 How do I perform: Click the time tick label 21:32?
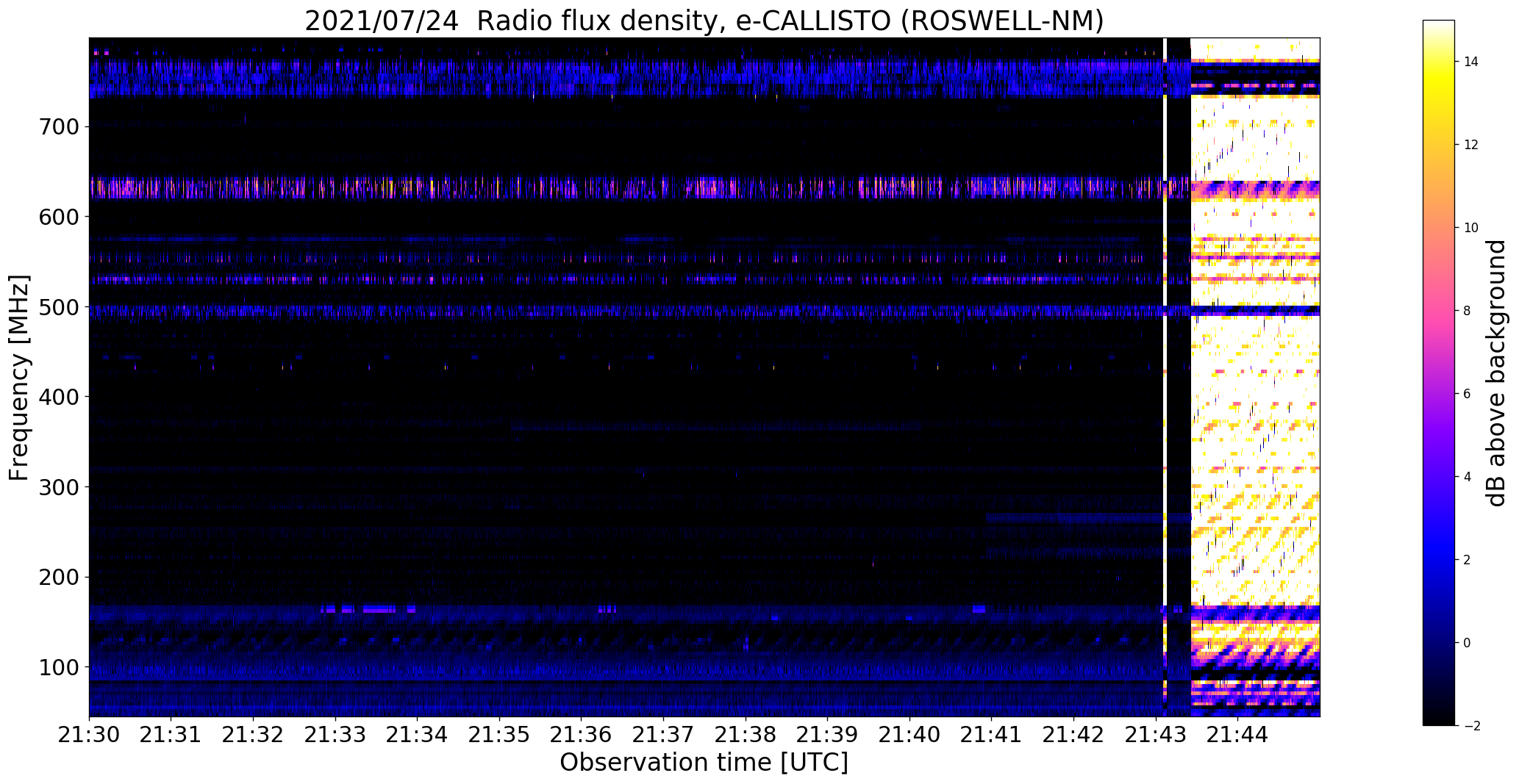tap(253, 733)
